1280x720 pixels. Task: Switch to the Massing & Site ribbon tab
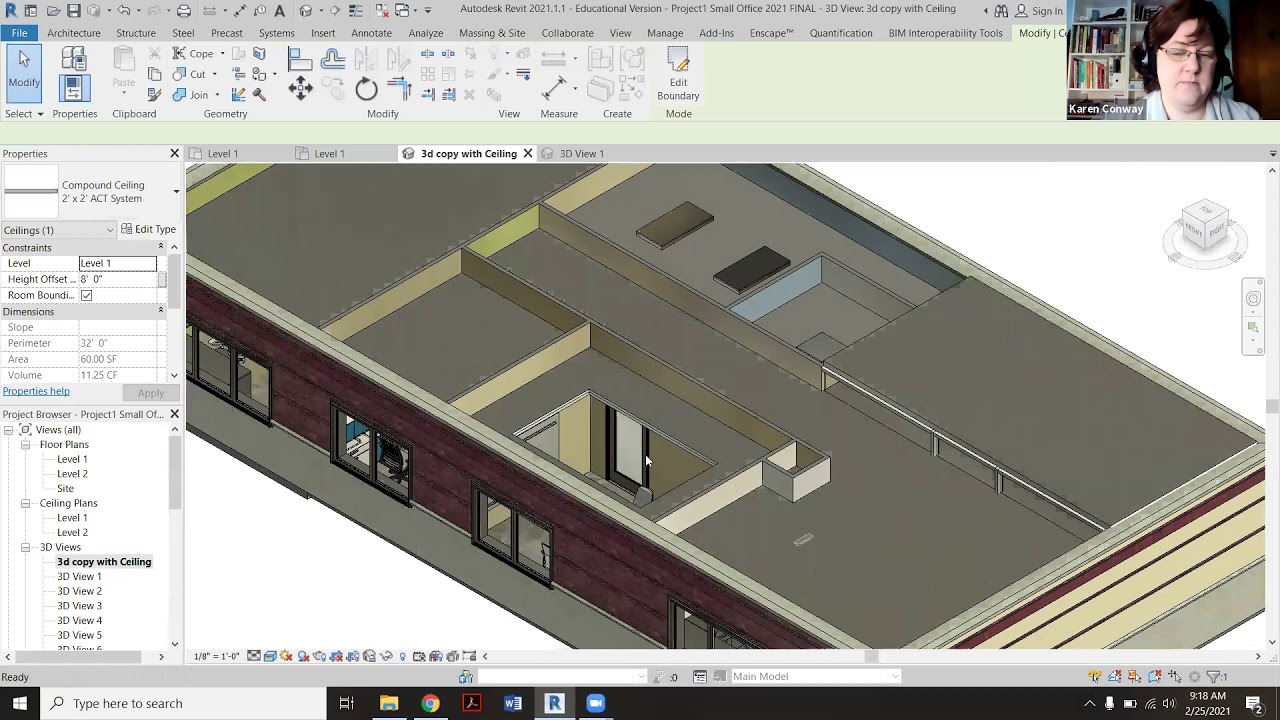click(x=492, y=33)
